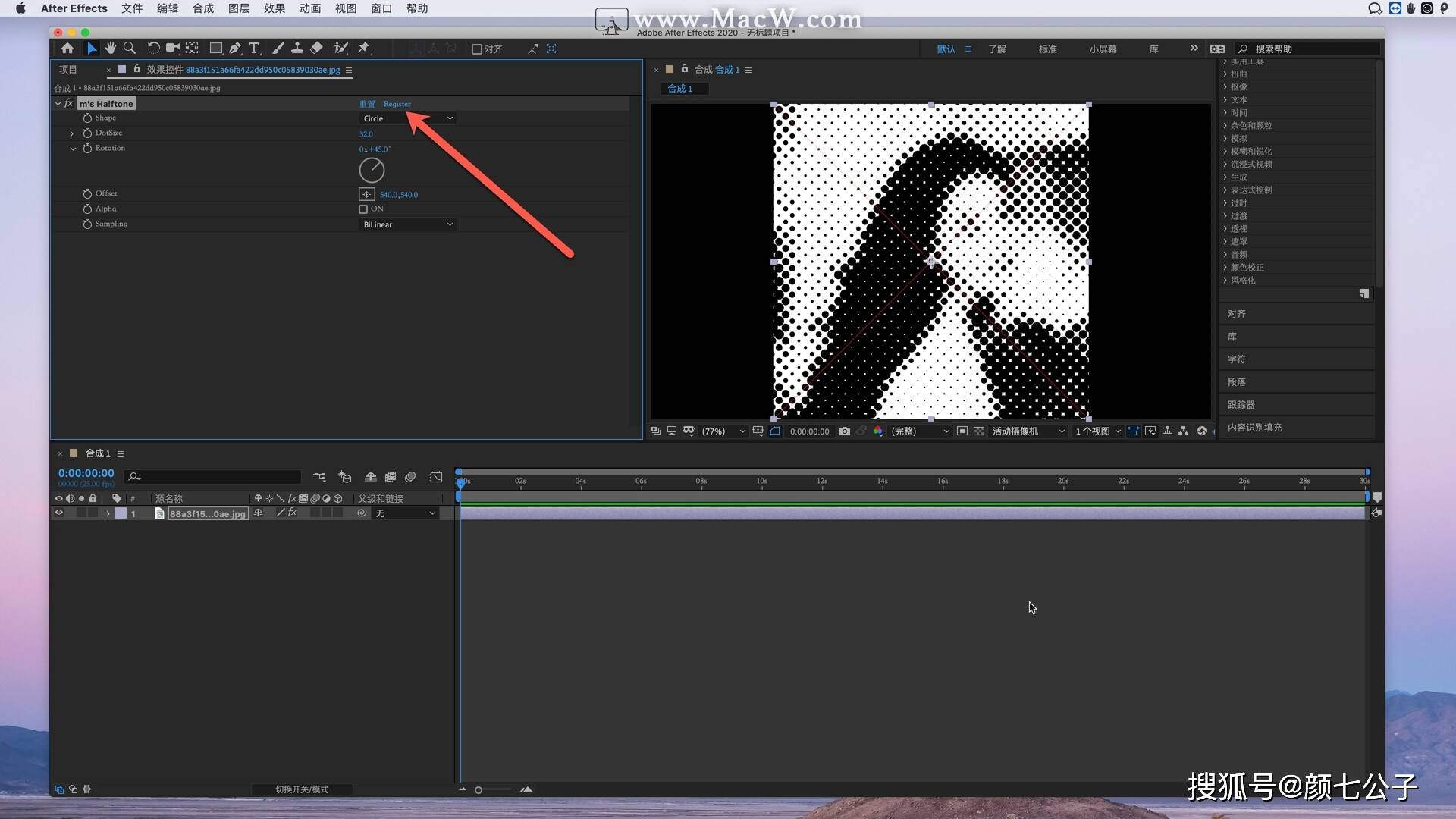Toggle the effect switch on layer 1
1456x819 pixels.
(292, 513)
